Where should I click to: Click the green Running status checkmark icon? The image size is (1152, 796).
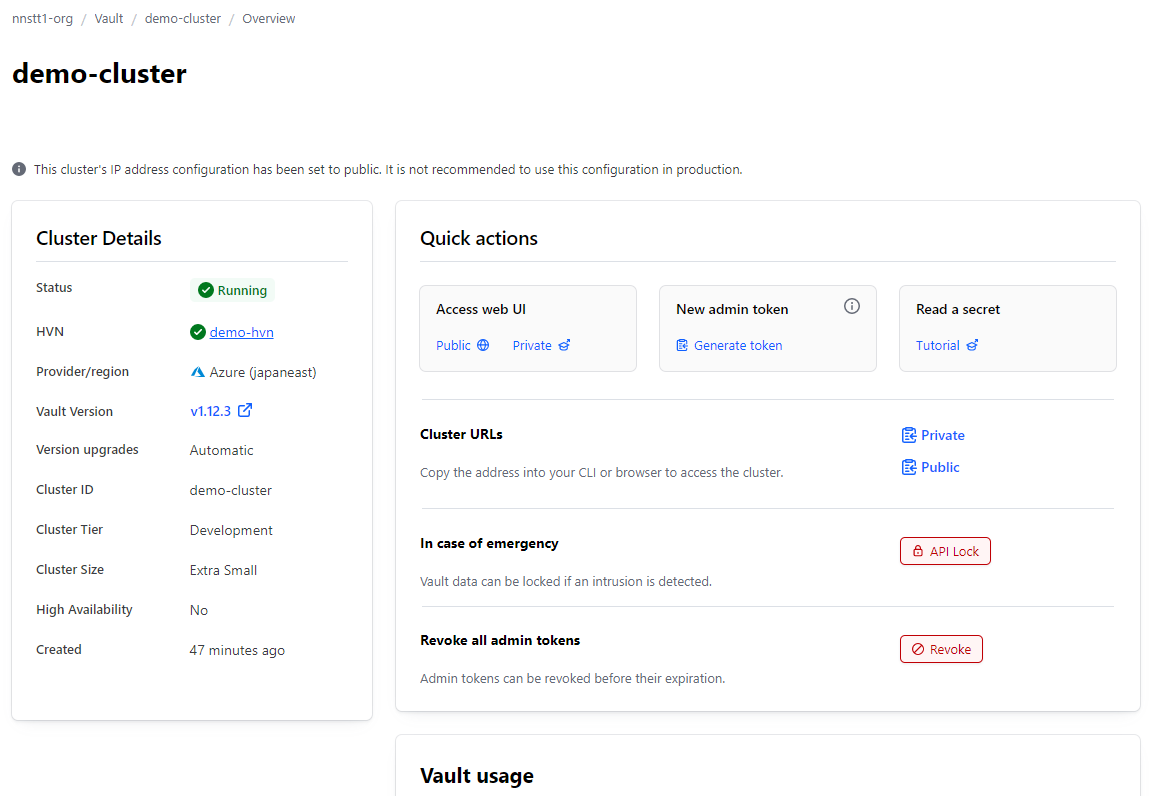[x=206, y=290]
